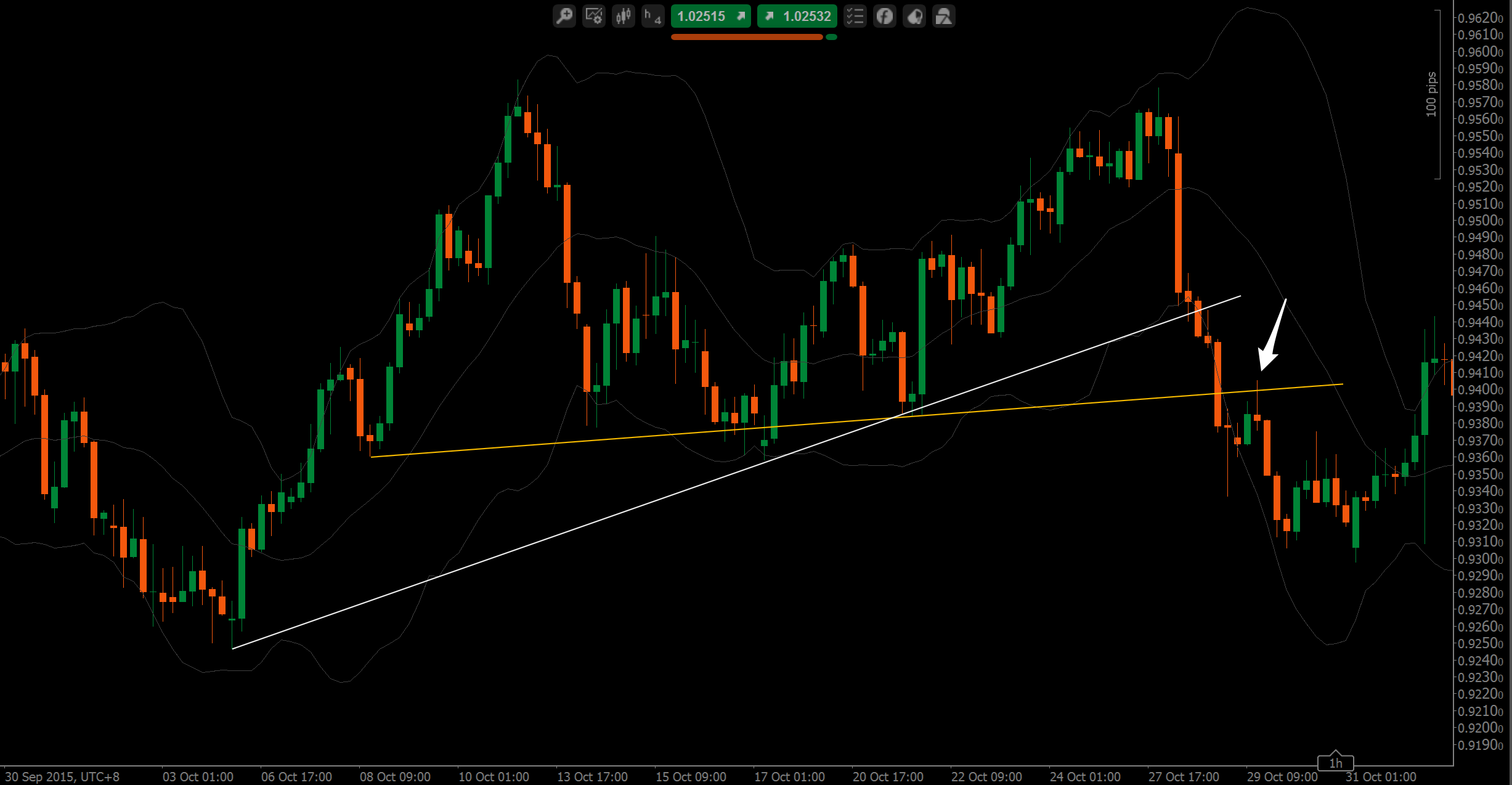Click the orange sentiment bar under prices
Image resolution: width=1512 pixels, height=785 pixels.
[746, 38]
